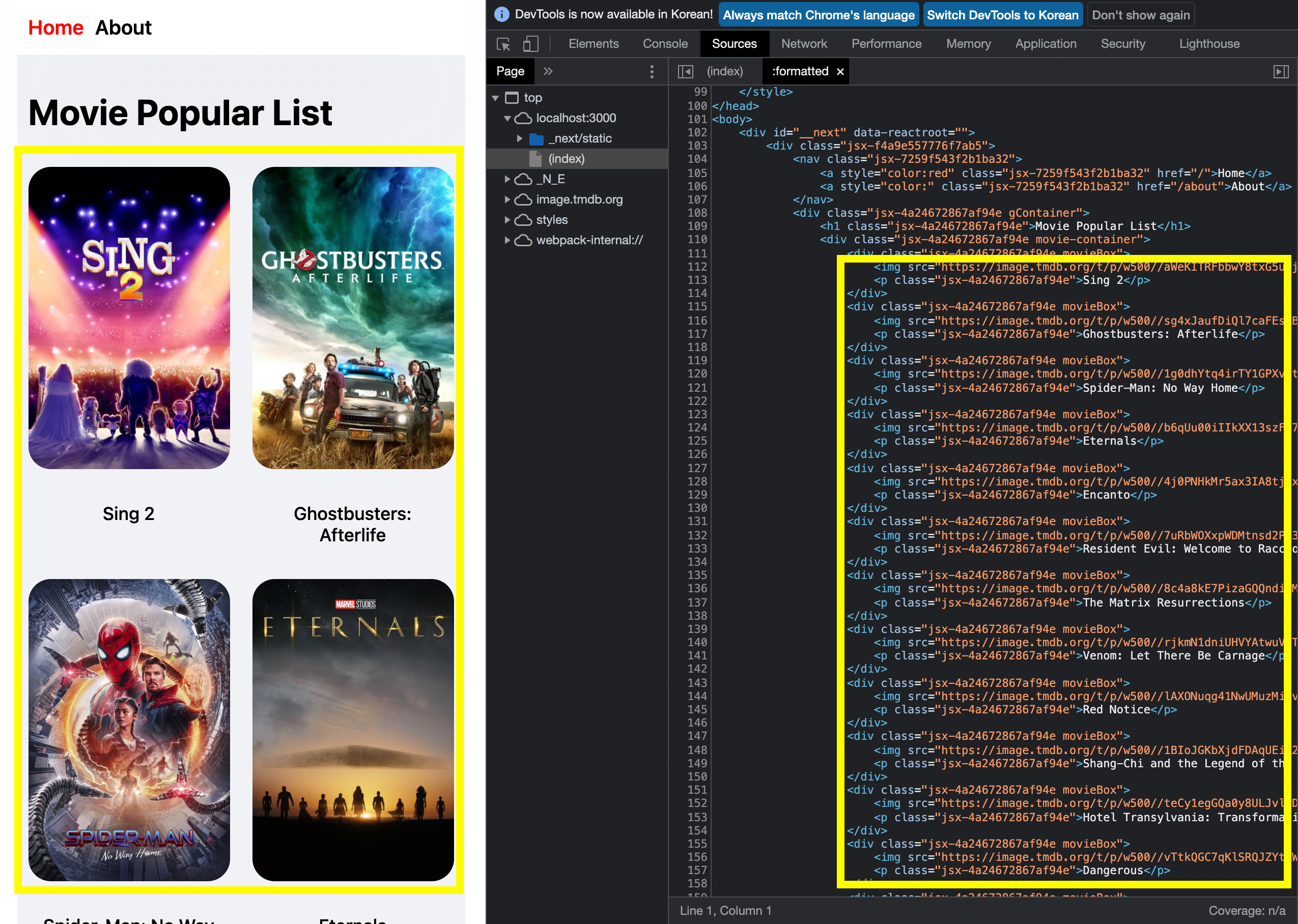The width and height of the screenshot is (1298, 924).
Task: Click line number 121 in the gutter
Action: click(696, 388)
